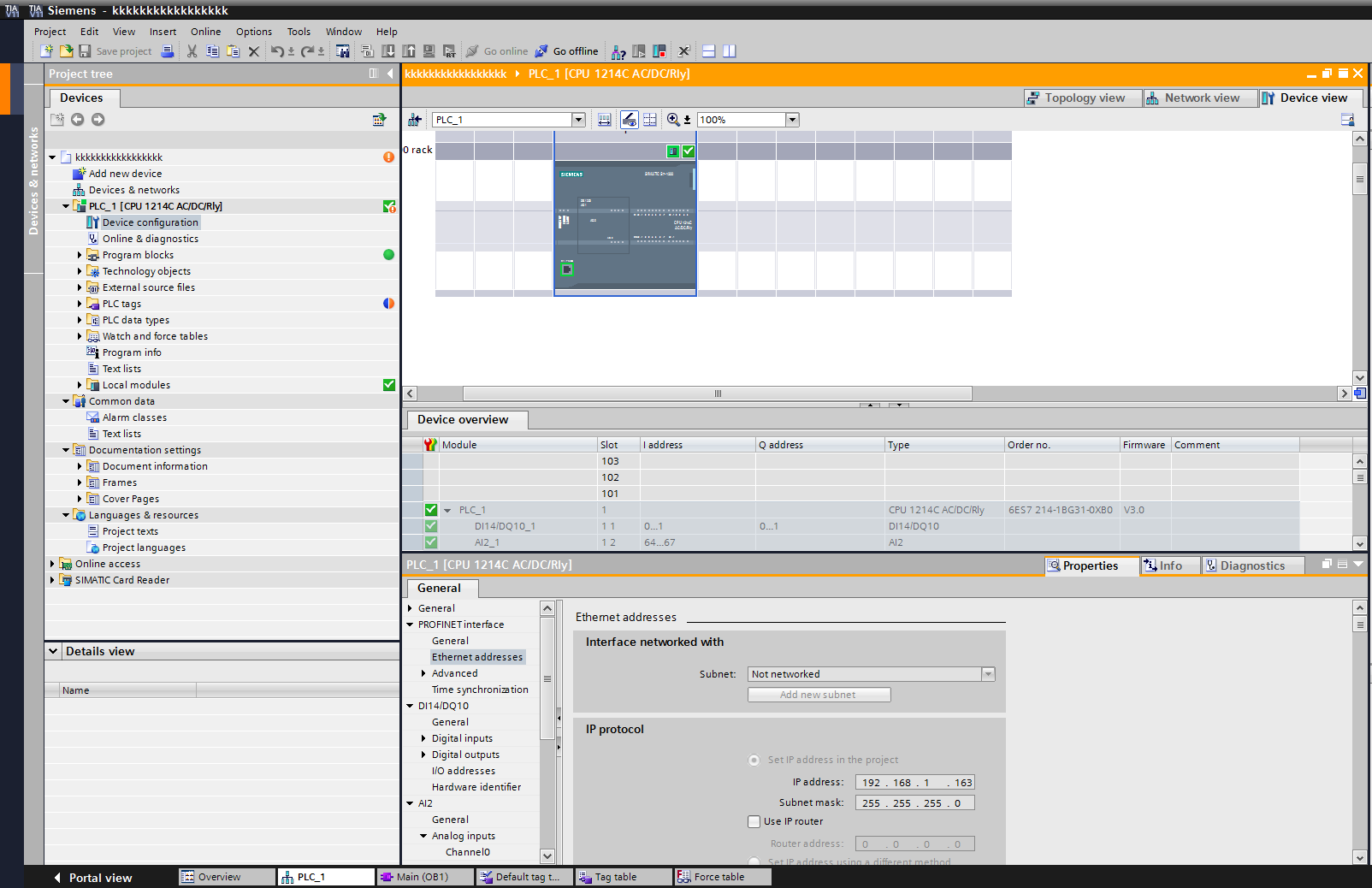Open the Diagnostics tab
This screenshot has height=888, width=1372.
(1252, 565)
